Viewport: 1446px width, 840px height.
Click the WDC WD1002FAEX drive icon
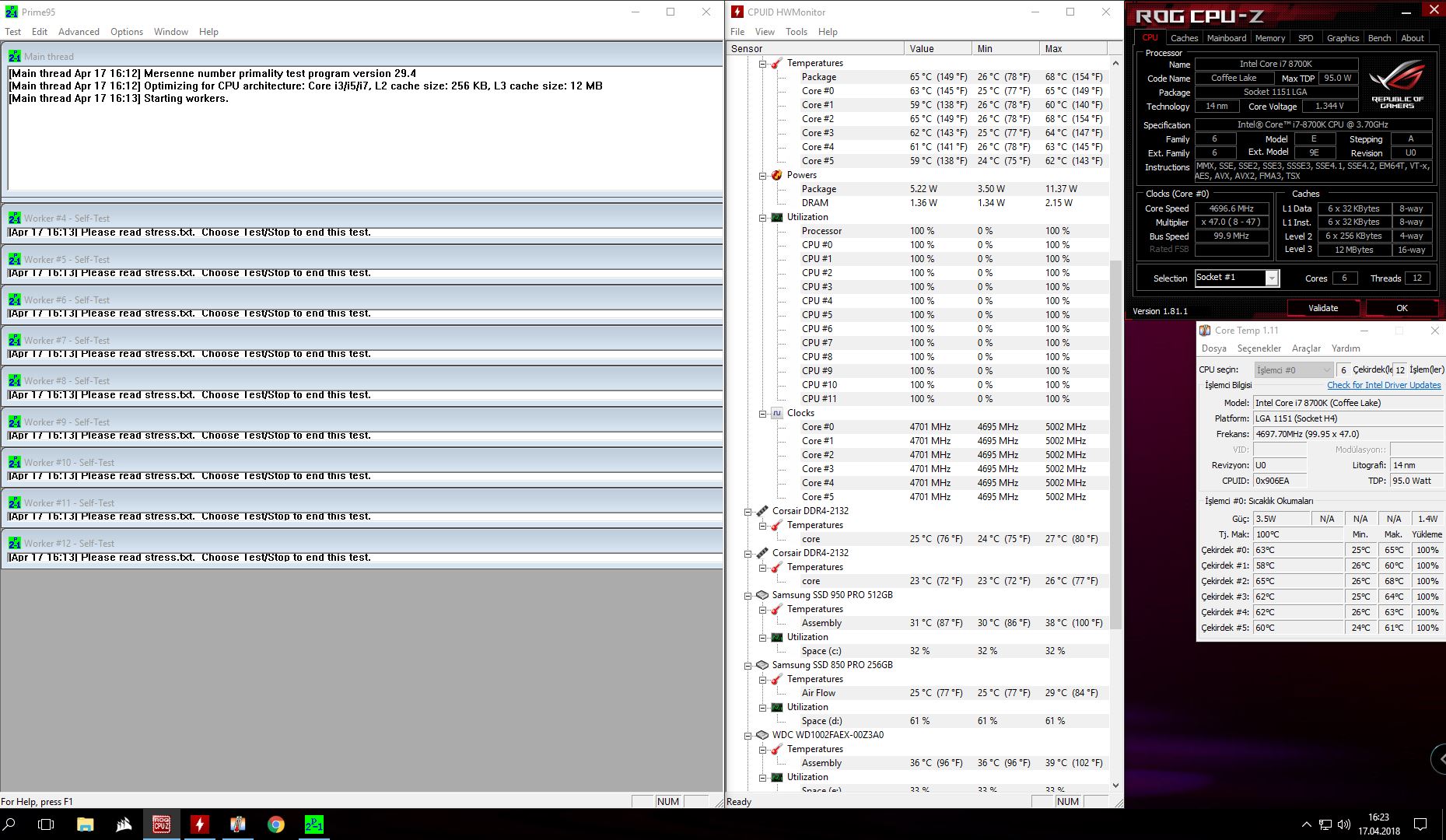[762, 735]
